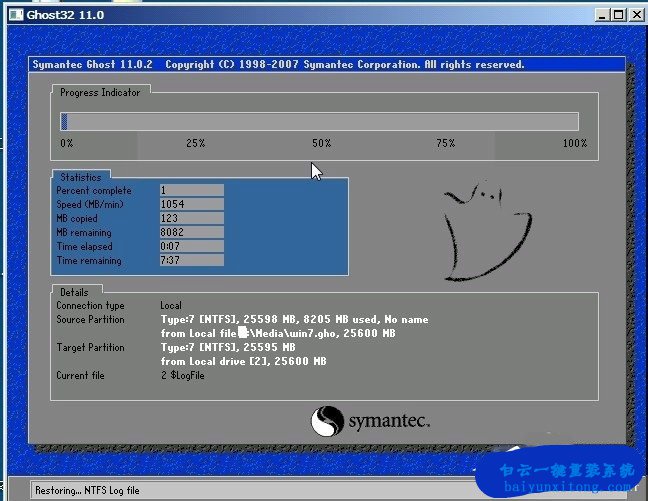Viewport: 648px width, 501px height.
Task: Click the 25% progress marker label
Action: (x=195, y=144)
